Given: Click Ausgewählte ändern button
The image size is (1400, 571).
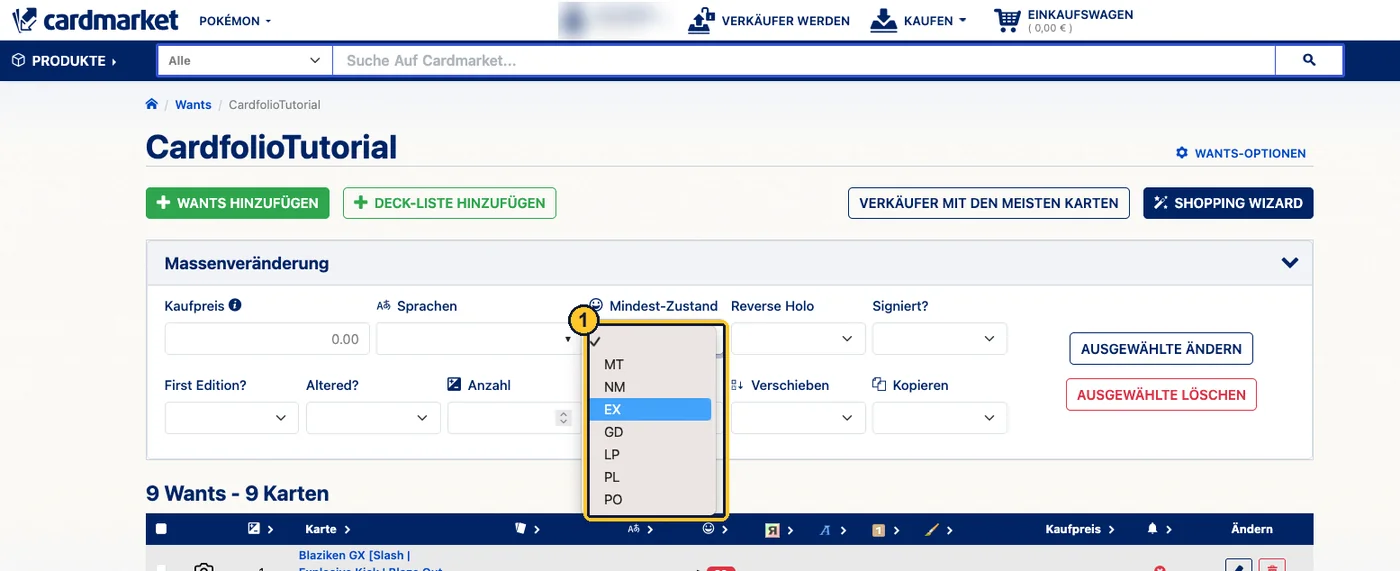Looking at the screenshot, I should point(1161,349).
